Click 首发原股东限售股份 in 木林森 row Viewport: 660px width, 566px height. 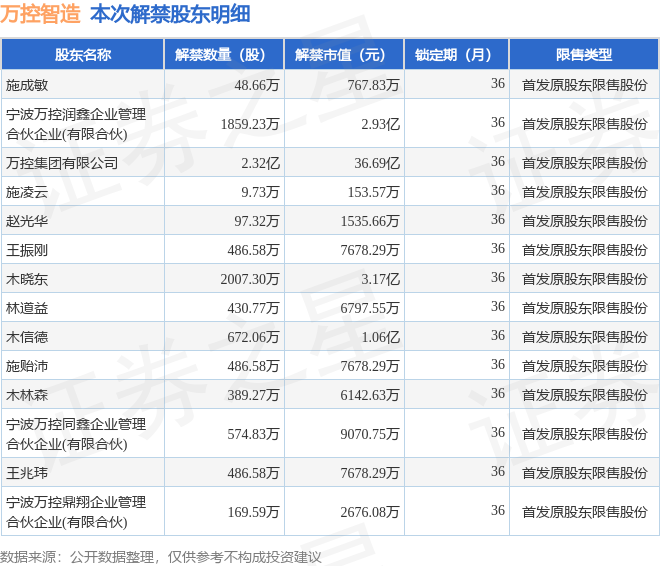(x=585, y=395)
